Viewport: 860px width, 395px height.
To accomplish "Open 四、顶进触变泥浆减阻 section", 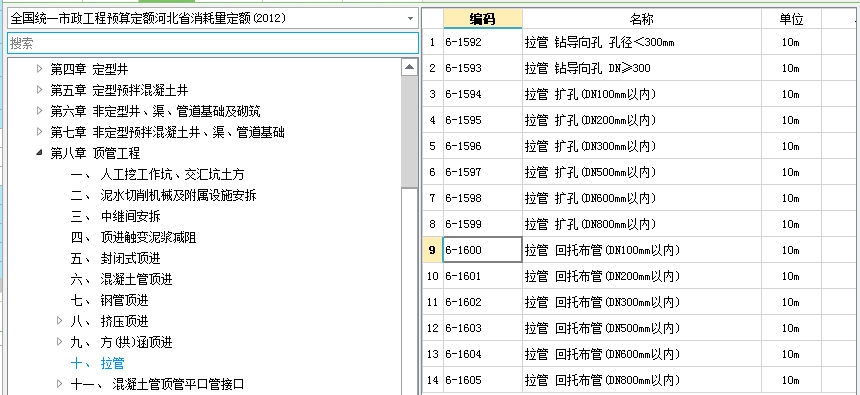I will tap(133, 237).
